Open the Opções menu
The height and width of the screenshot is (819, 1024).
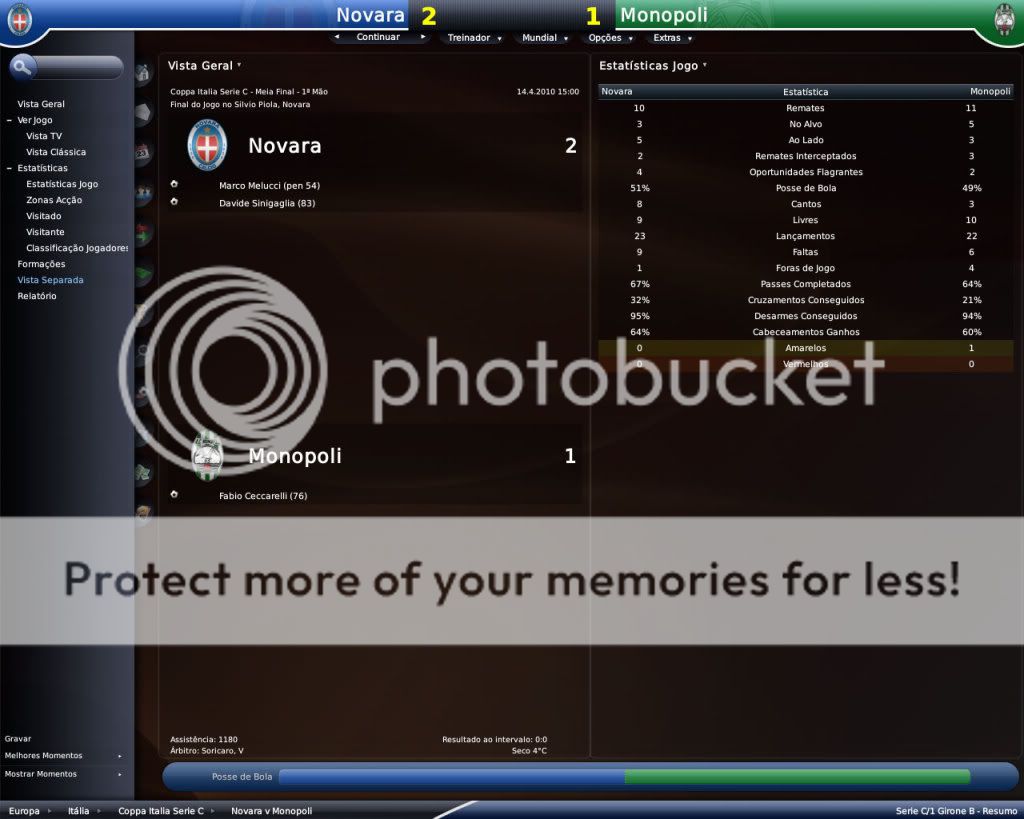(x=609, y=38)
